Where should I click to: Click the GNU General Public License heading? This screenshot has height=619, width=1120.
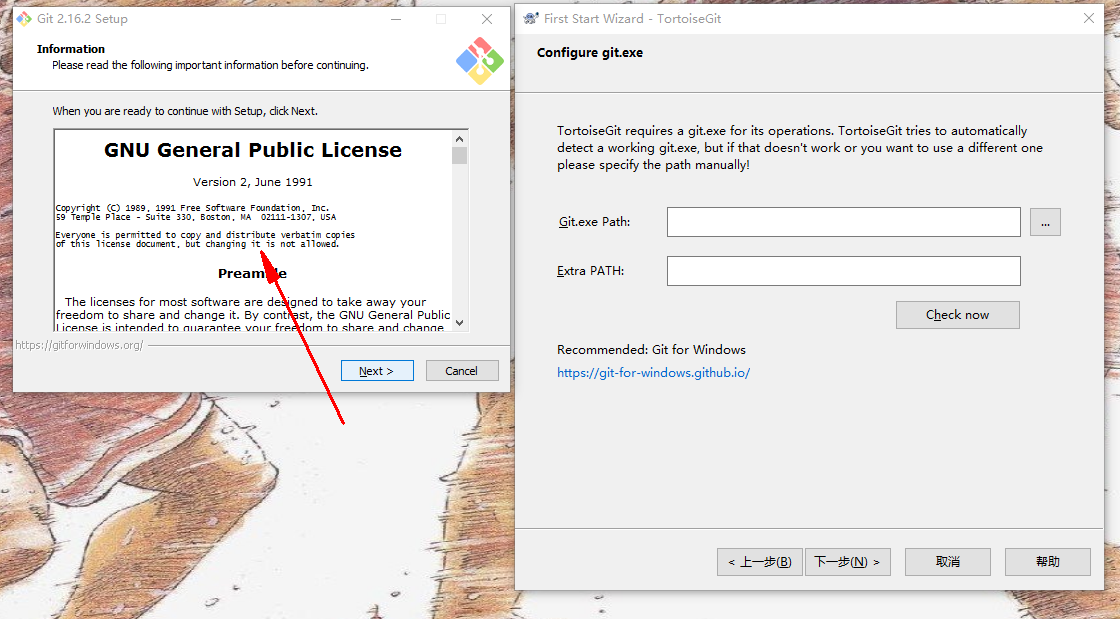253,150
